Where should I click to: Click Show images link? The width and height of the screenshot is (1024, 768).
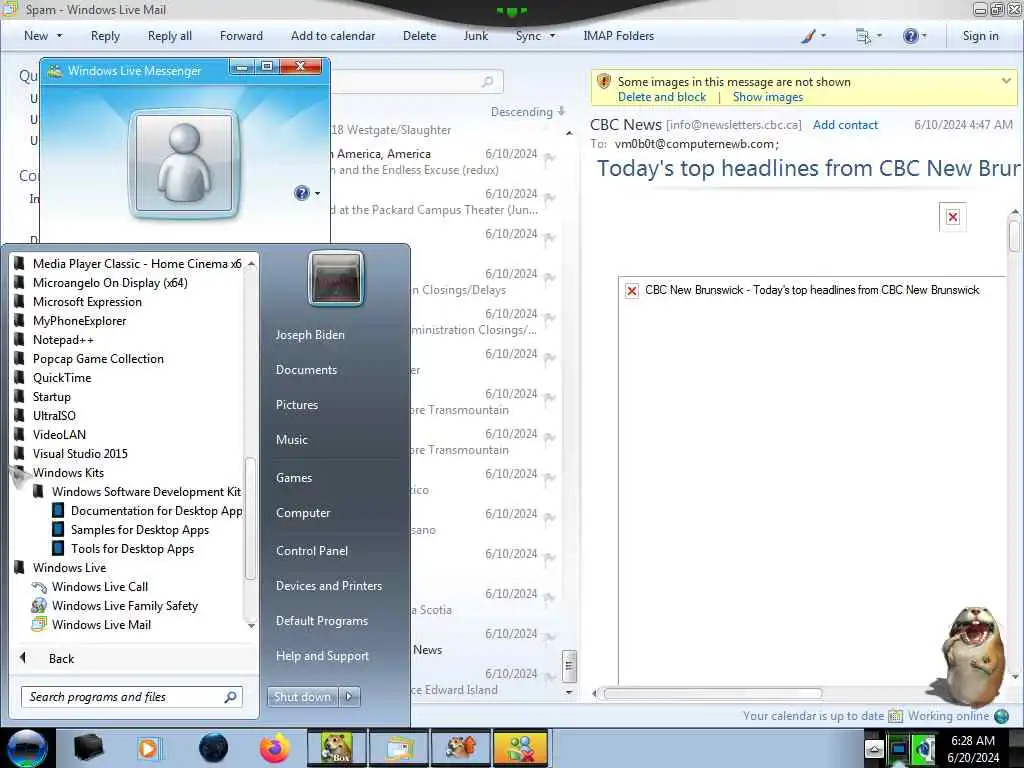coord(767,97)
